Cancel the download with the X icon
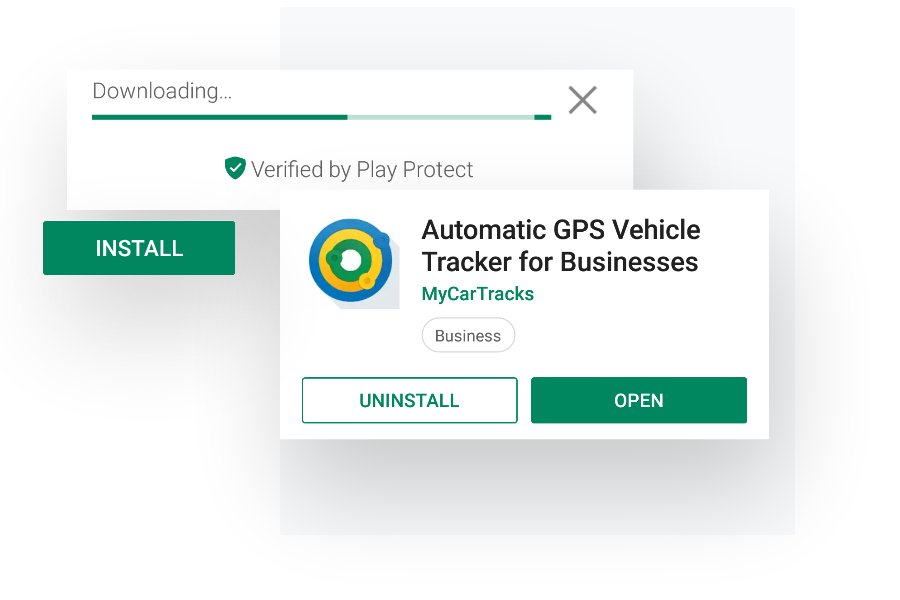 point(583,100)
